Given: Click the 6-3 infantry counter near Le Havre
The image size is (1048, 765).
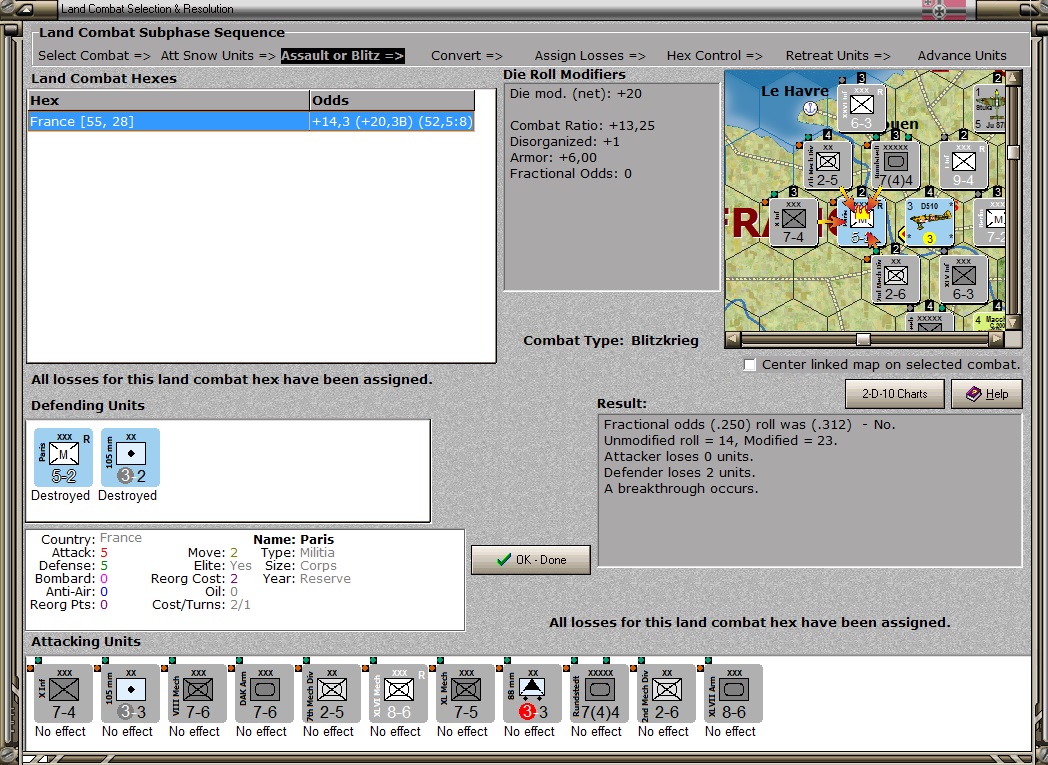Looking at the screenshot, I should click(861, 108).
